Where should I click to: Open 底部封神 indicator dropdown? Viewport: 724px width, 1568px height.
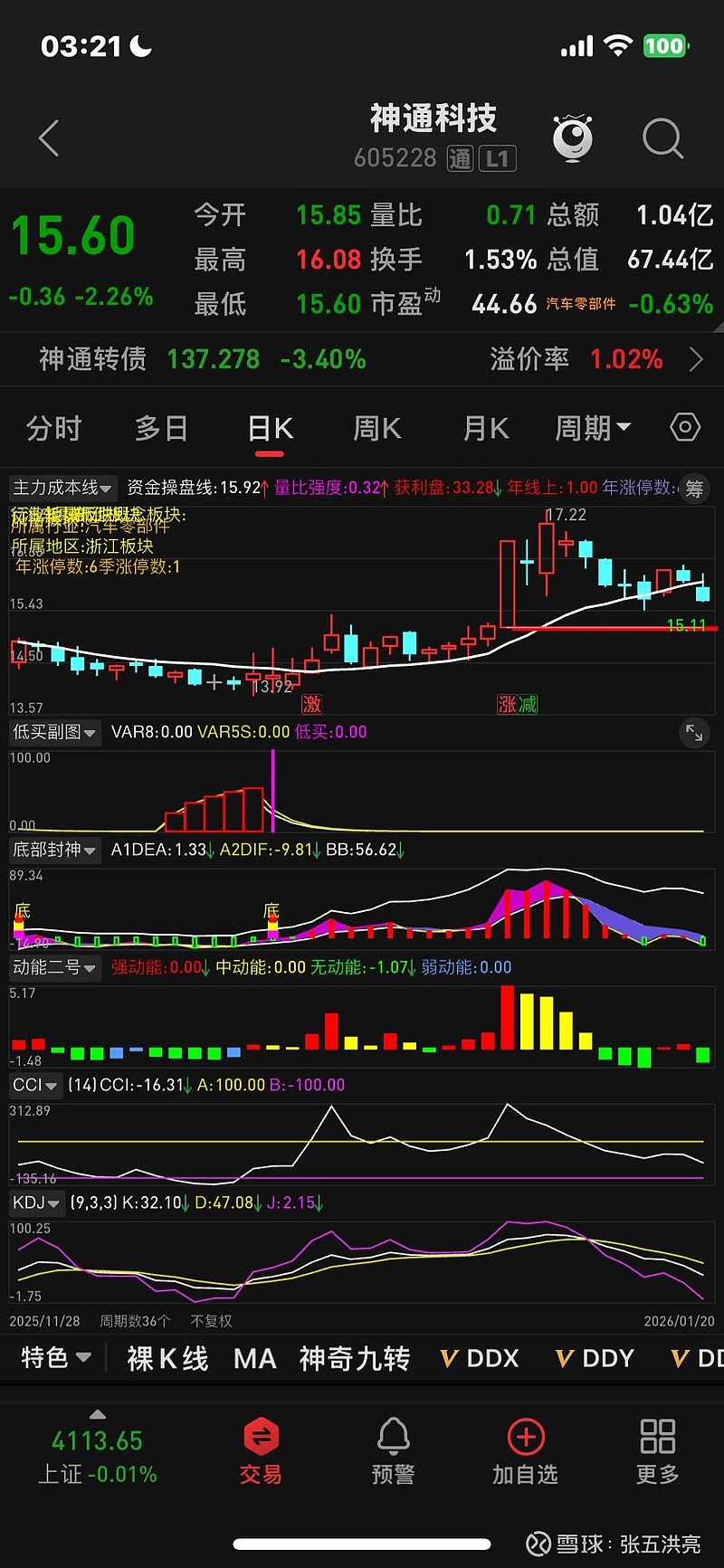tap(54, 850)
